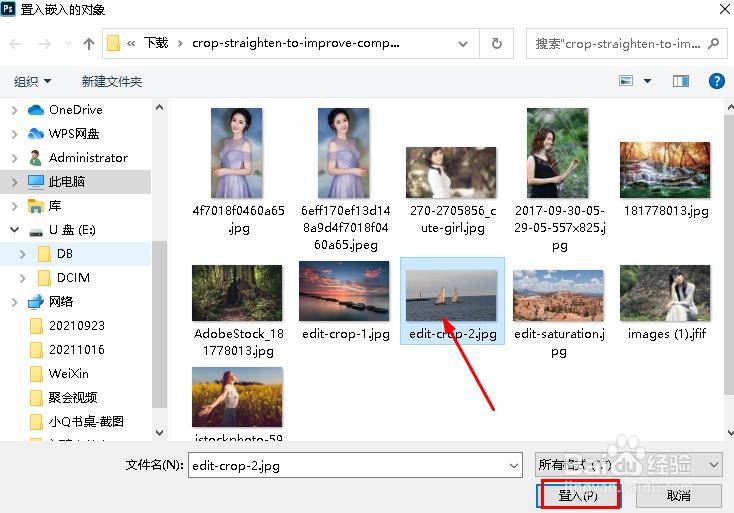The width and height of the screenshot is (734, 513).
Task: Open the file name history dropdown
Action: click(514, 466)
